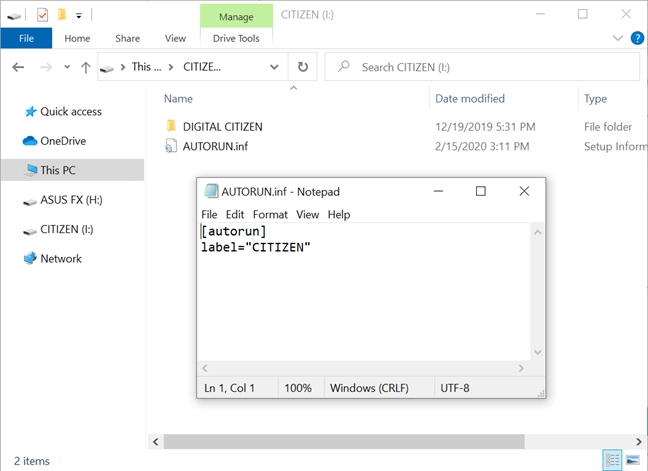Click the Search CITIZEN (I:) field
This screenshot has height=471, width=648.
(482, 67)
